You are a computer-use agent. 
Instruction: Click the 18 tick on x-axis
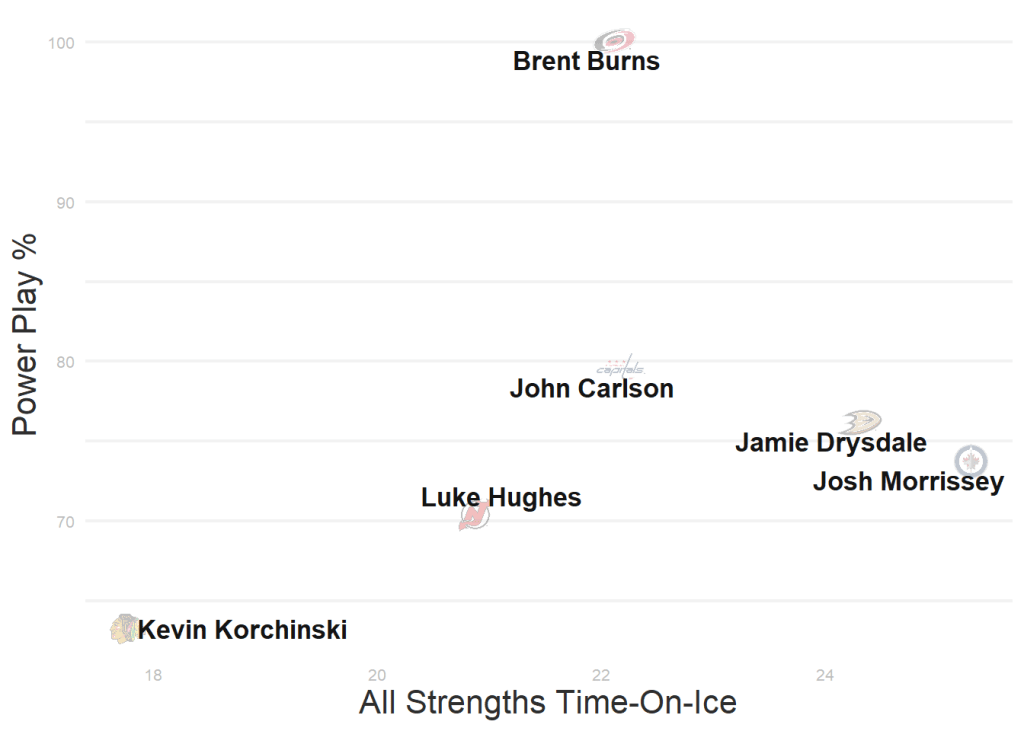(x=153, y=675)
